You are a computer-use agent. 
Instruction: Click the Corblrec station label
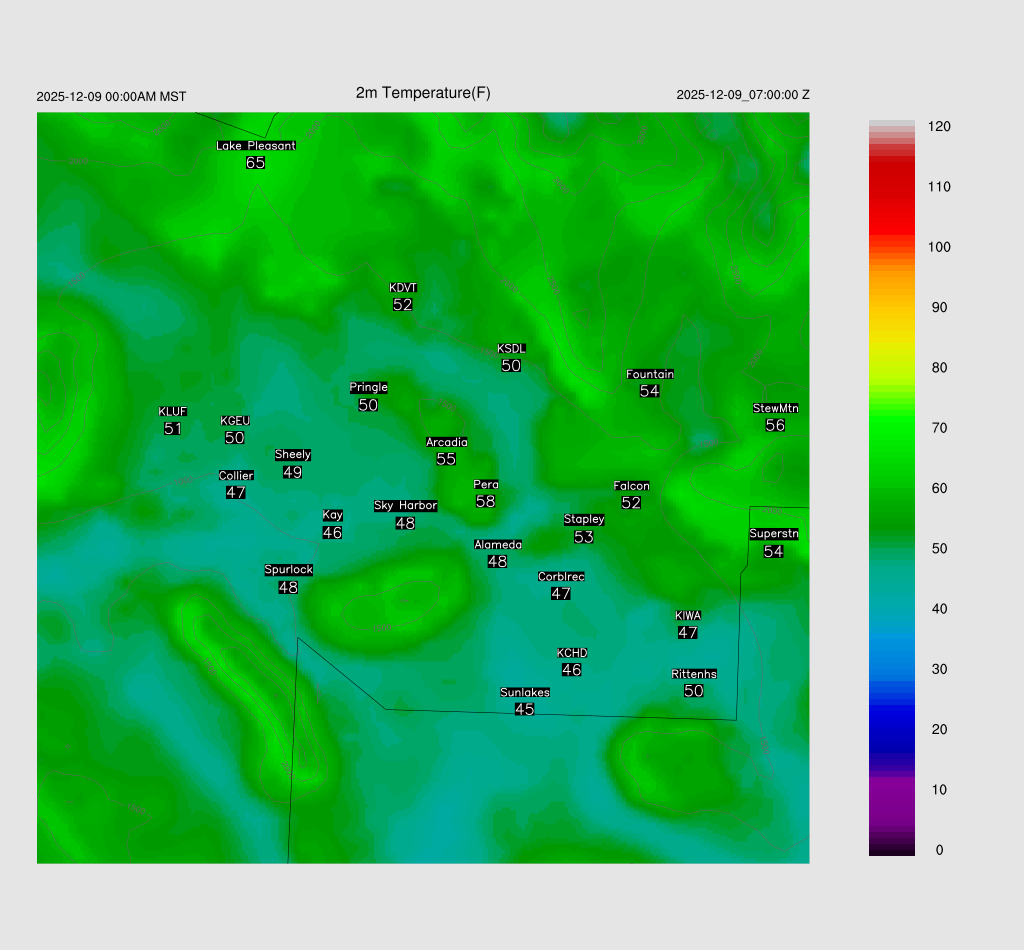[561, 577]
